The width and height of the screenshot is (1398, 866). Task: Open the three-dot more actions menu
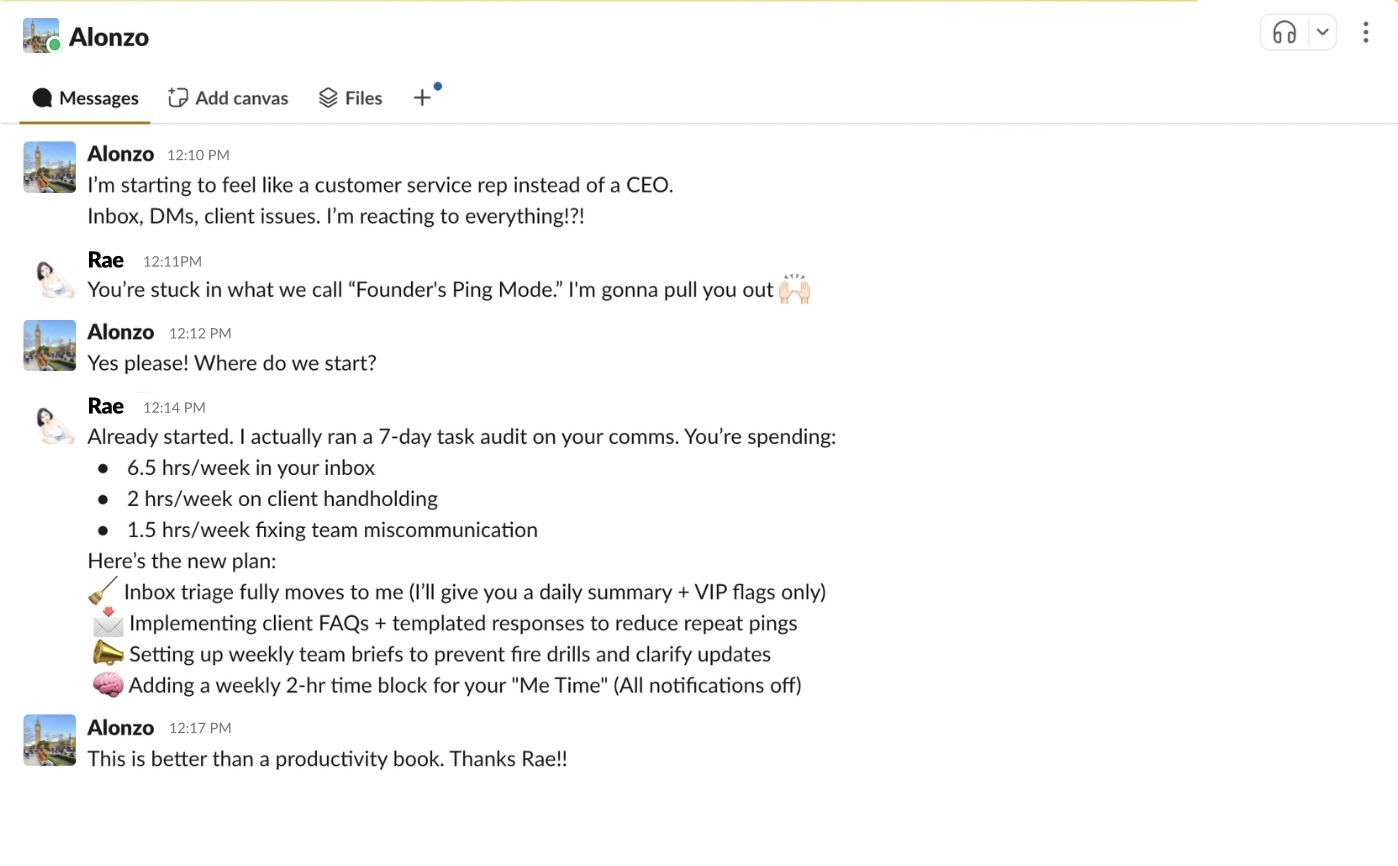point(1365,33)
